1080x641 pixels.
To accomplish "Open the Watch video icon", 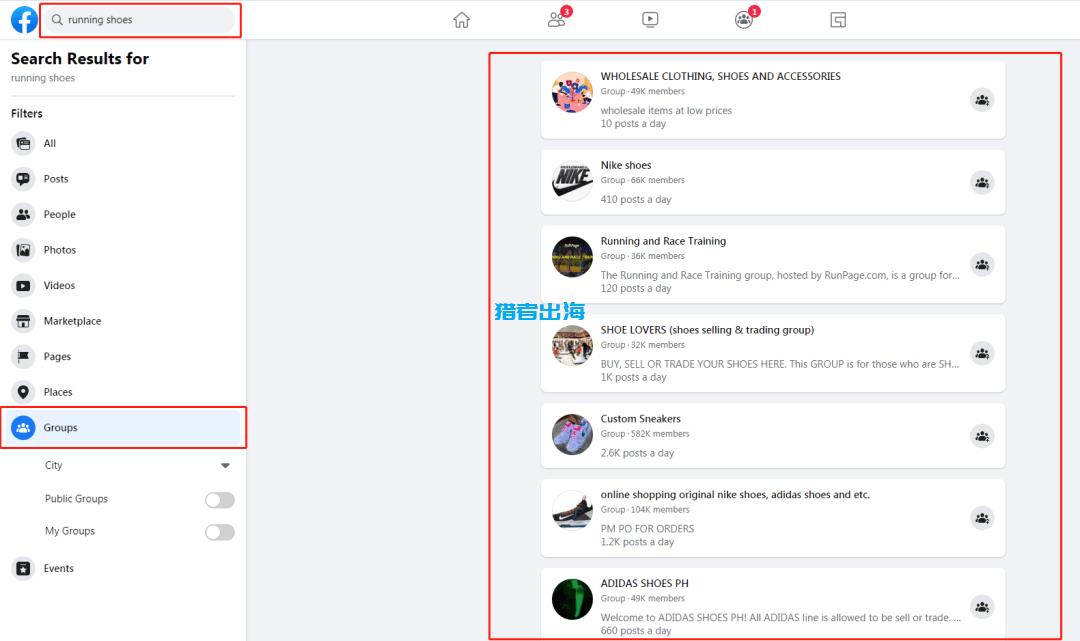I will pos(650,20).
